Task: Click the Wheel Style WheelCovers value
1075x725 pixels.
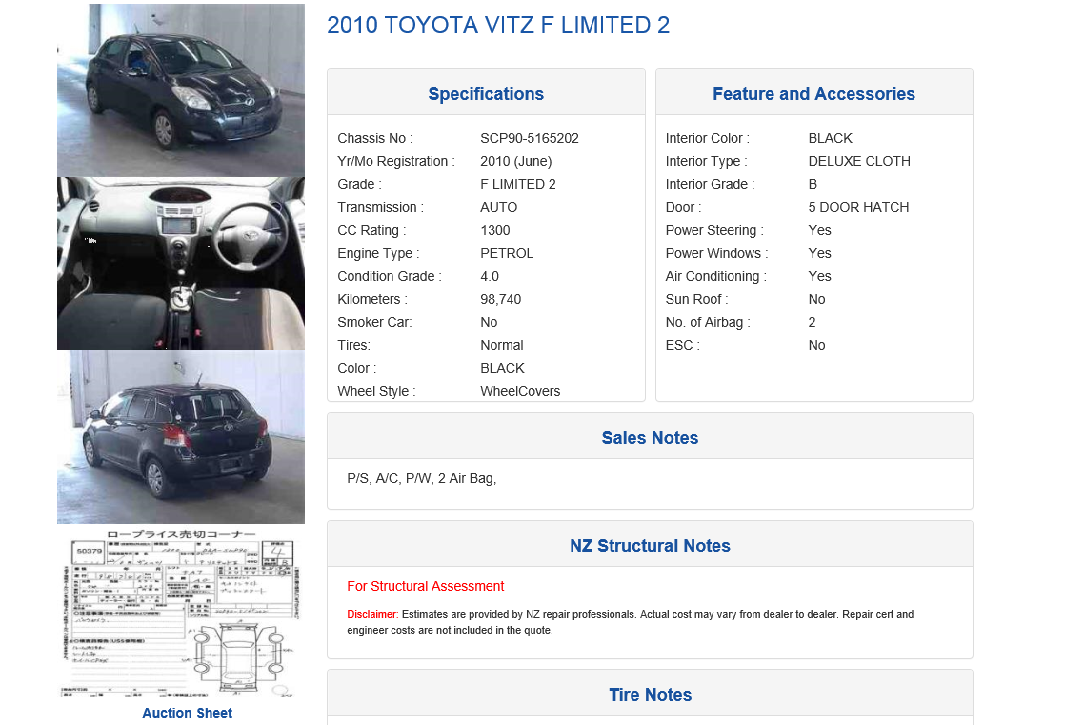Action: click(520, 392)
